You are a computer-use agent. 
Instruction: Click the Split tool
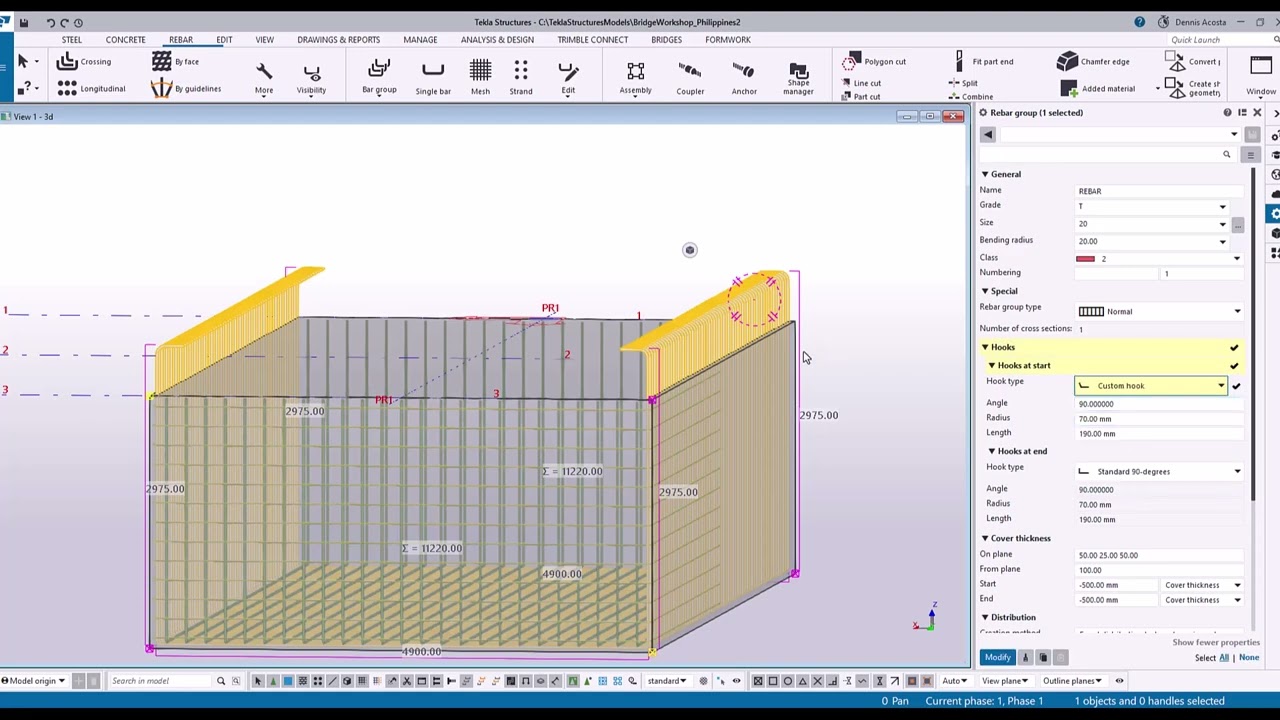point(963,84)
